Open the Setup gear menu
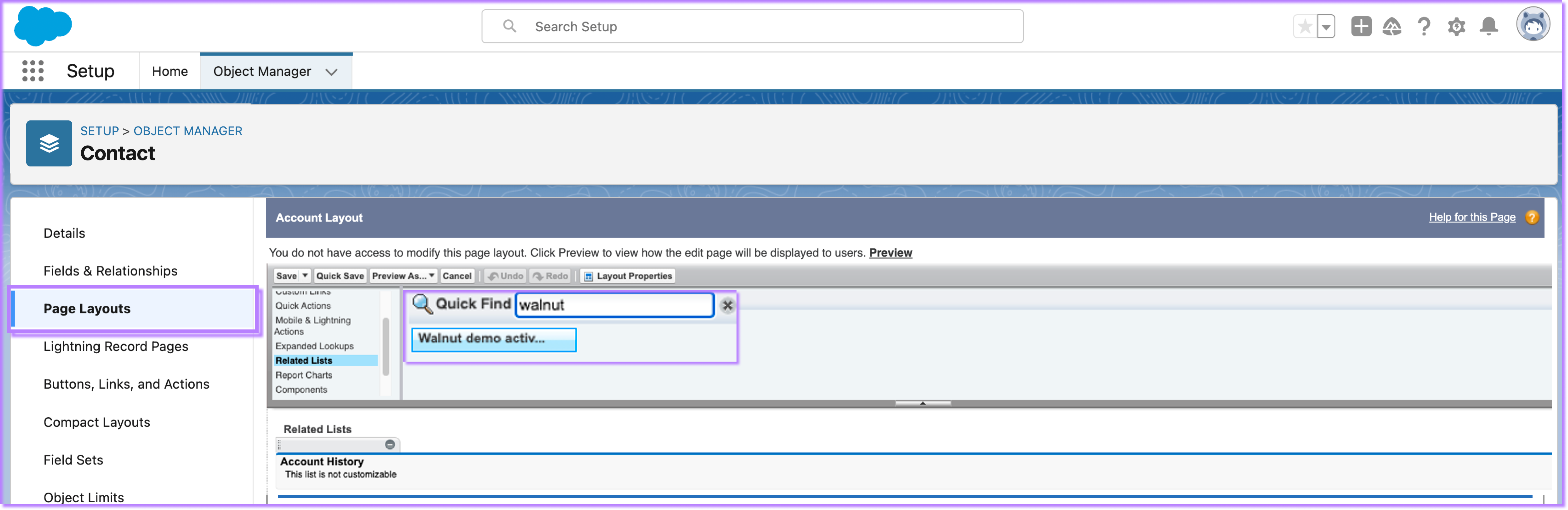1568x510 pixels. click(1456, 26)
